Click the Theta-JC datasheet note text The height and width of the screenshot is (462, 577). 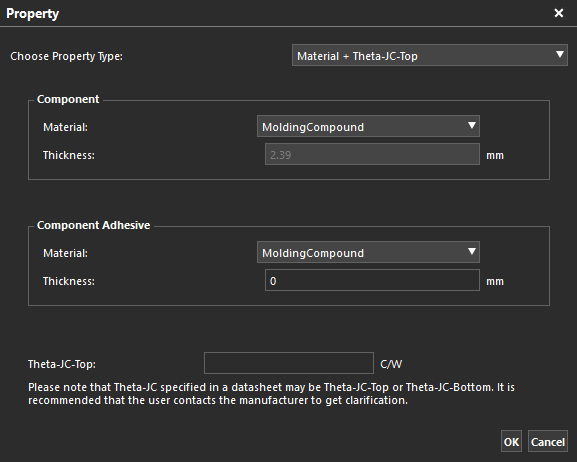(x=271, y=394)
